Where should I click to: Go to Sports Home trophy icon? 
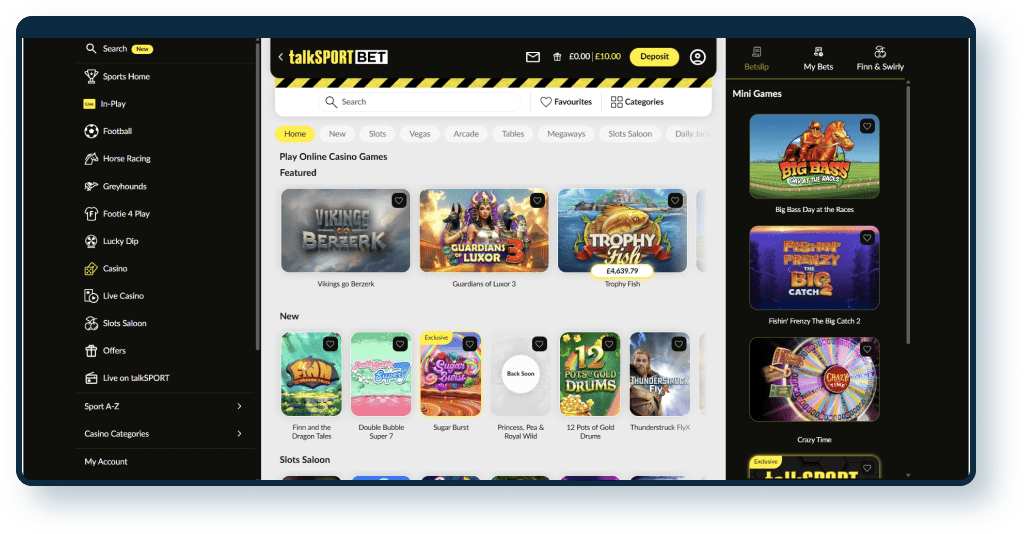click(x=91, y=76)
